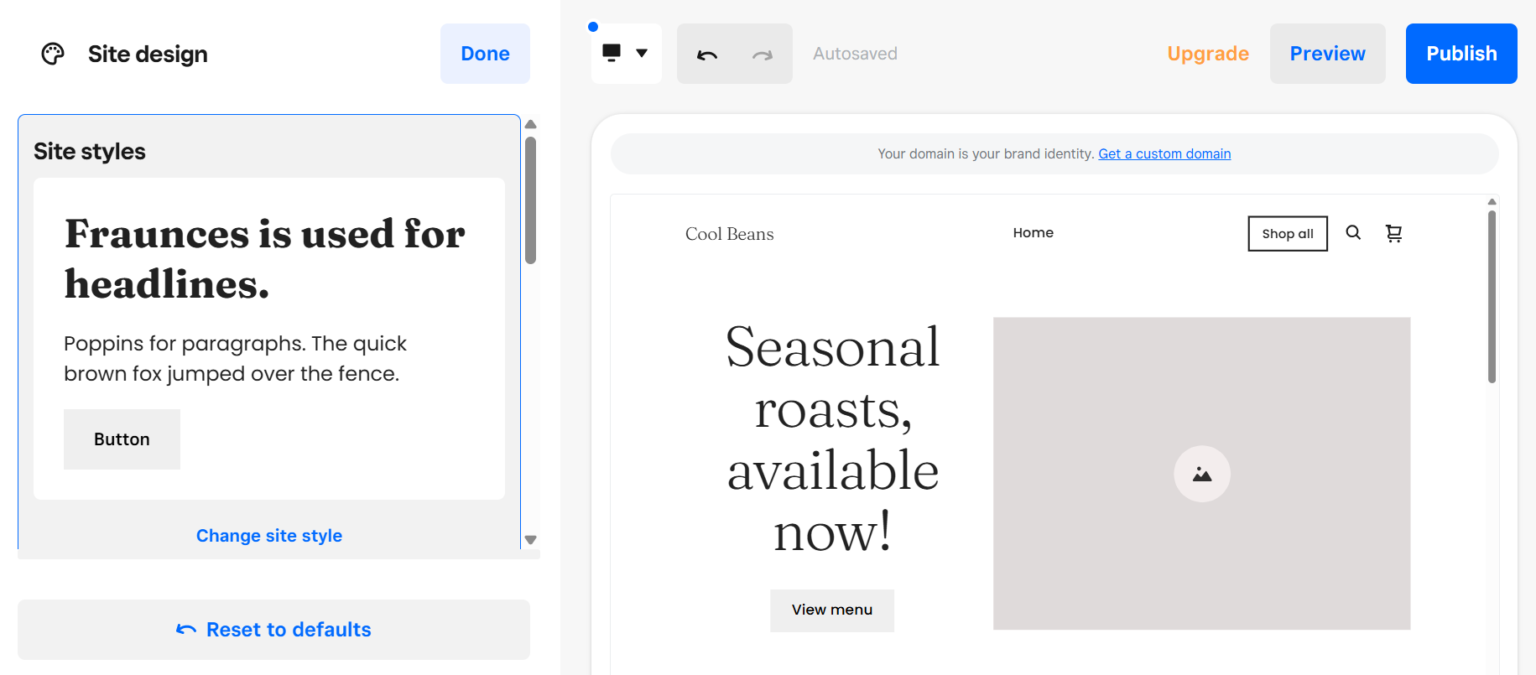
Task: Click the image placeholder icon in the banner
Action: click(x=1202, y=474)
